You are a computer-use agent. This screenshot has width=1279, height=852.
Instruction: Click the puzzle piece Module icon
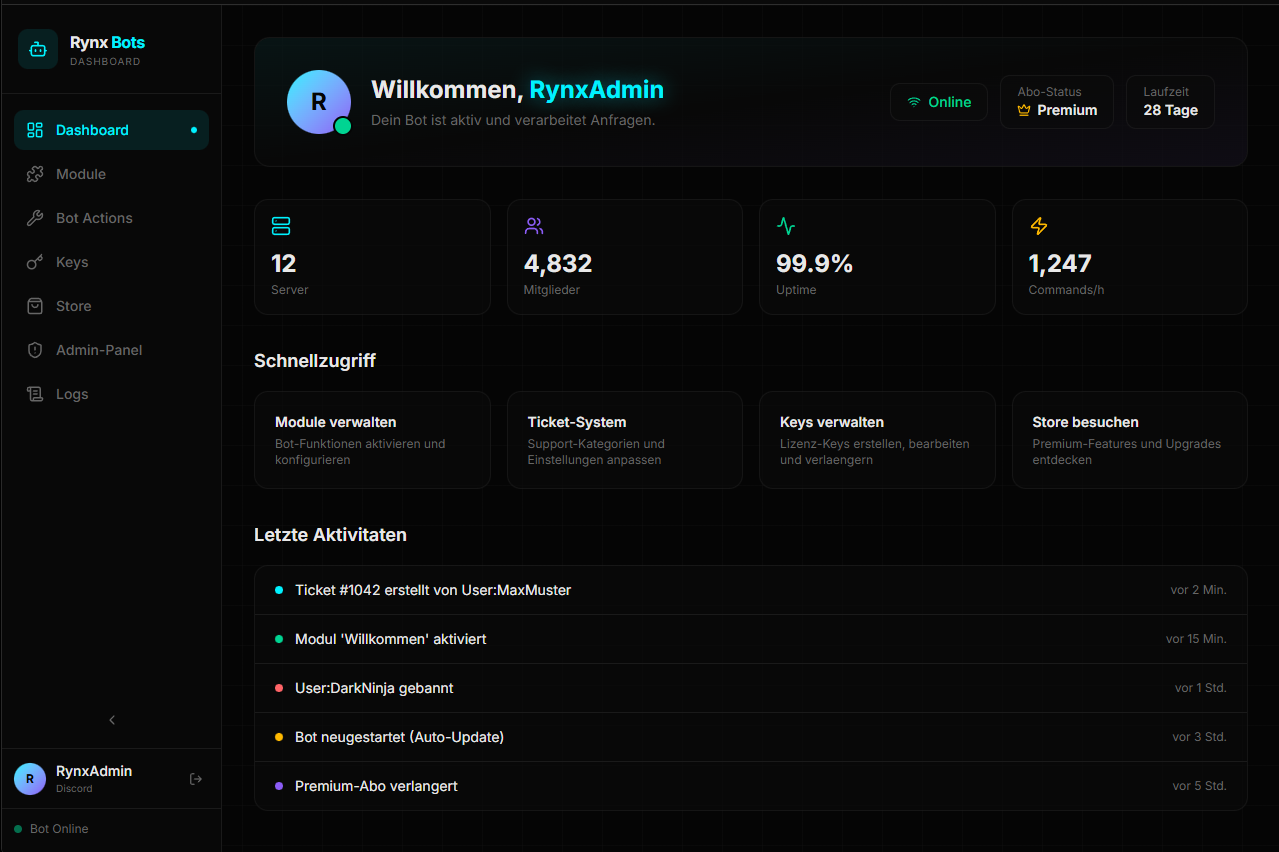35,174
